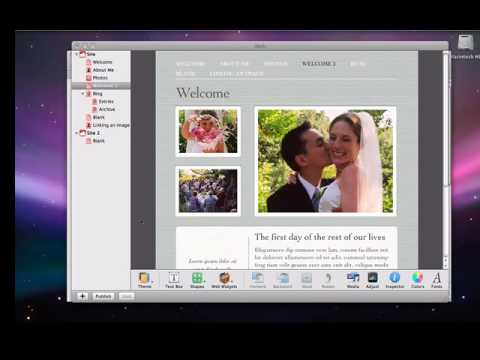Select the highlighted Welcome 2 sidebar row
This screenshot has height=360, width=480.
click(x=101, y=86)
